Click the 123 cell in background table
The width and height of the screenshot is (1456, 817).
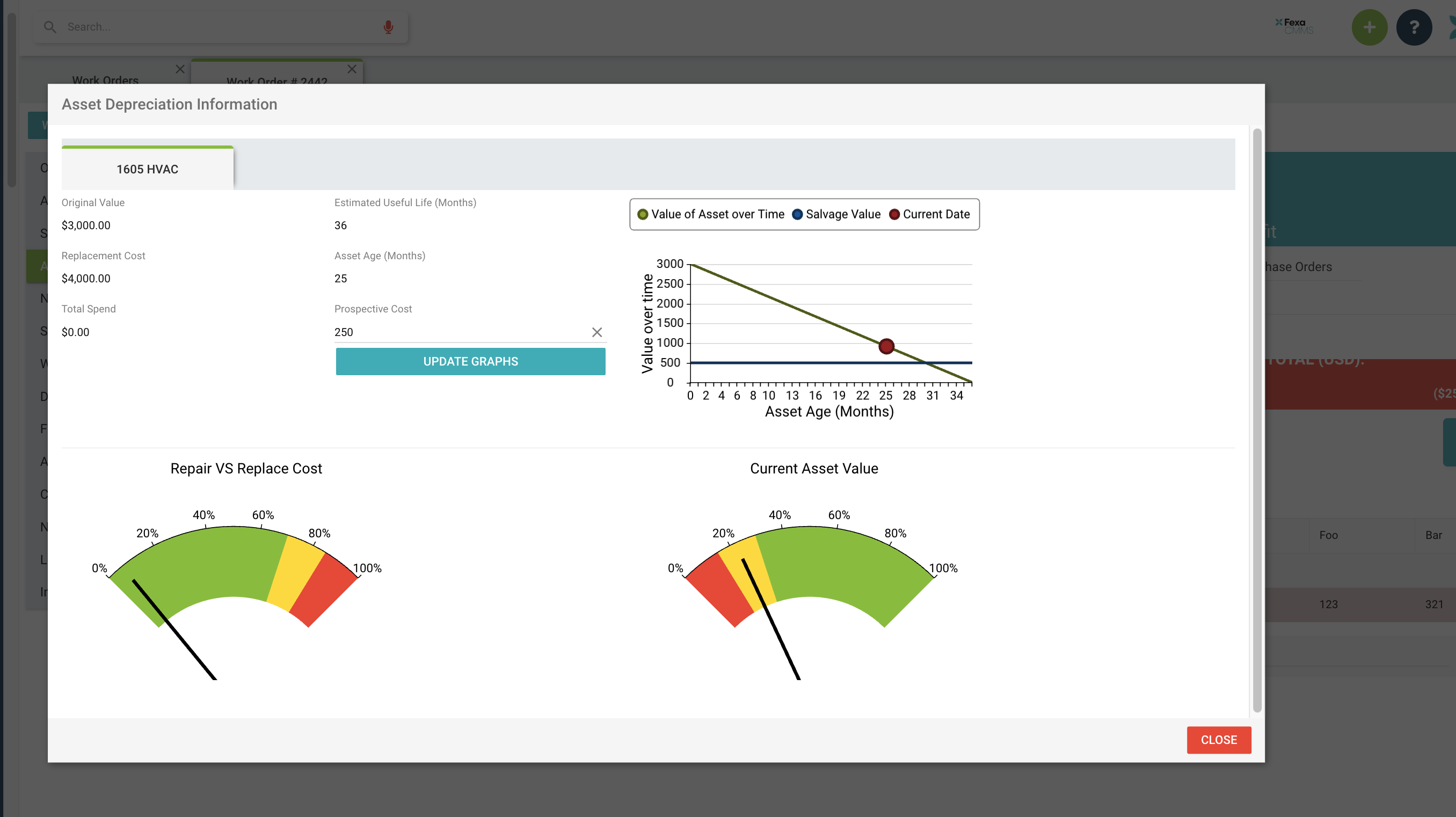tap(1328, 604)
